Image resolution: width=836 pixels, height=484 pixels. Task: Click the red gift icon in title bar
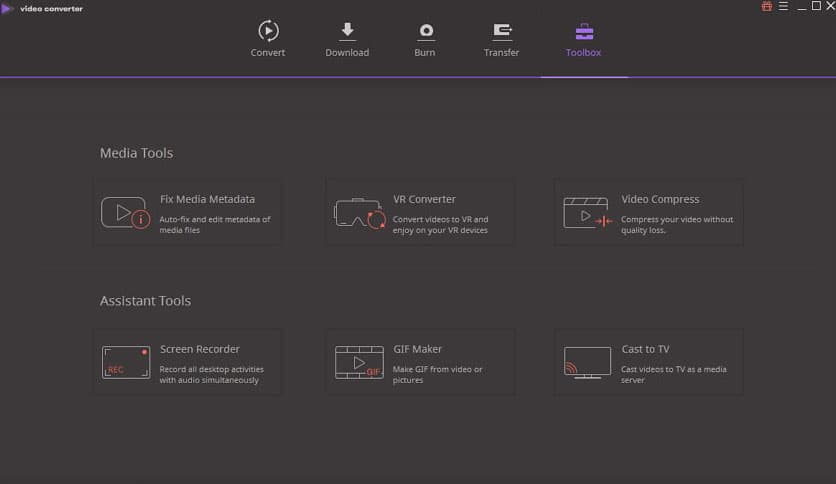(767, 6)
